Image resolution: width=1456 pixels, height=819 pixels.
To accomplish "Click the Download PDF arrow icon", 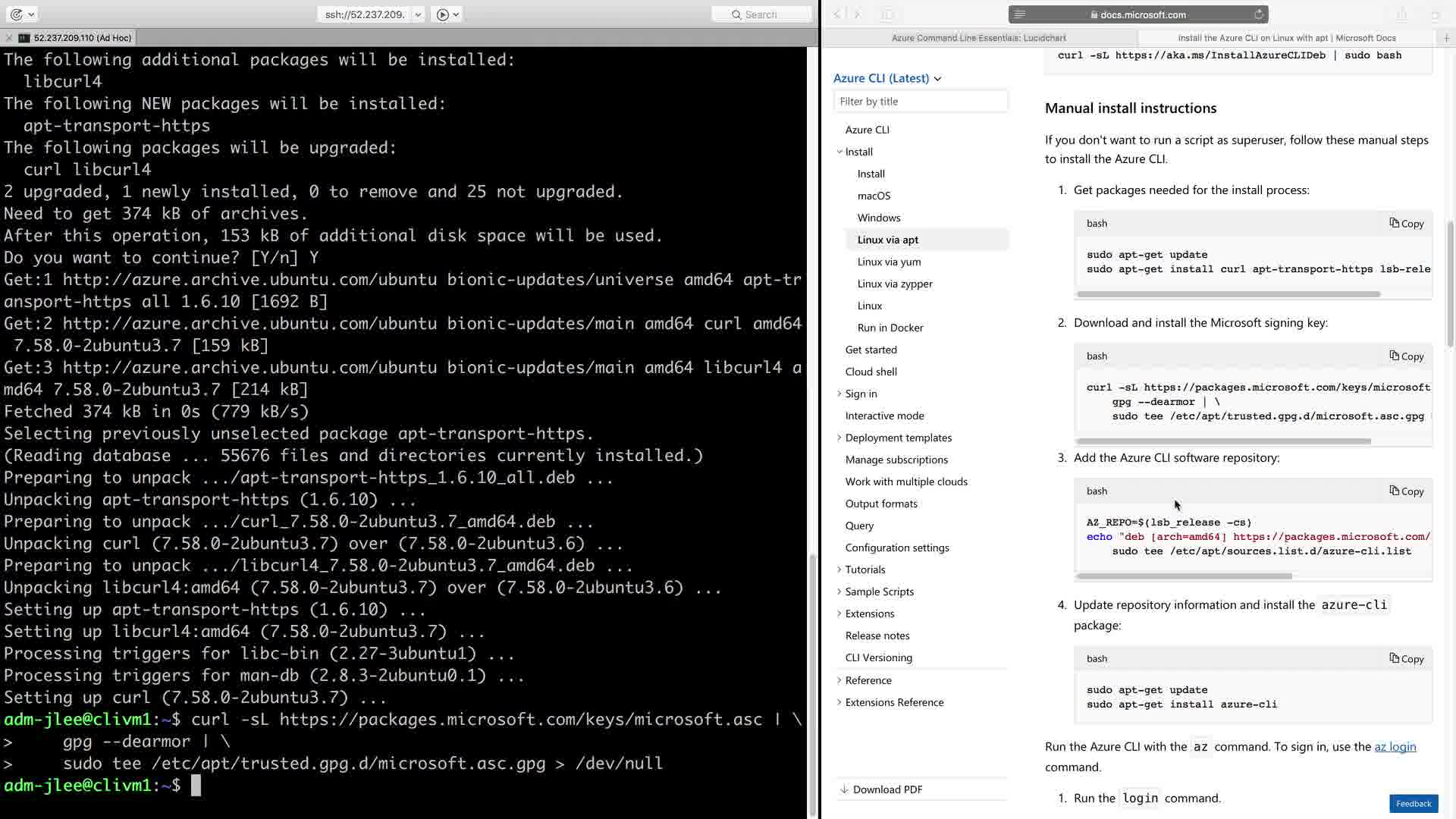I will [x=844, y=789].
